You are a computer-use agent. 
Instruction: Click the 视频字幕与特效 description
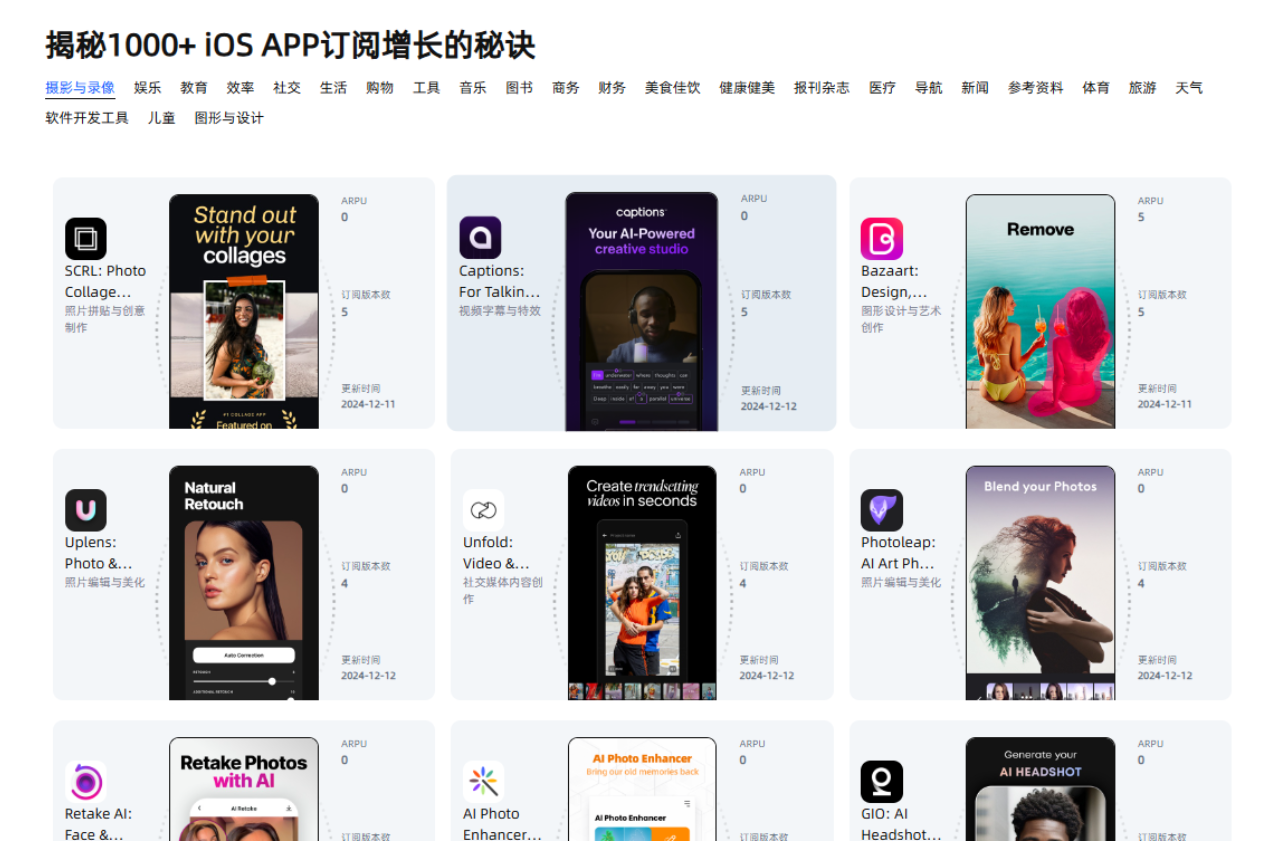(500, 311)
